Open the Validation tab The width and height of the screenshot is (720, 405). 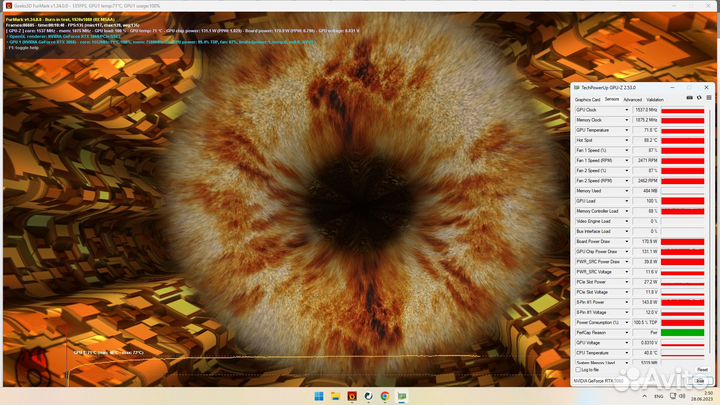[x=655, y=99]
